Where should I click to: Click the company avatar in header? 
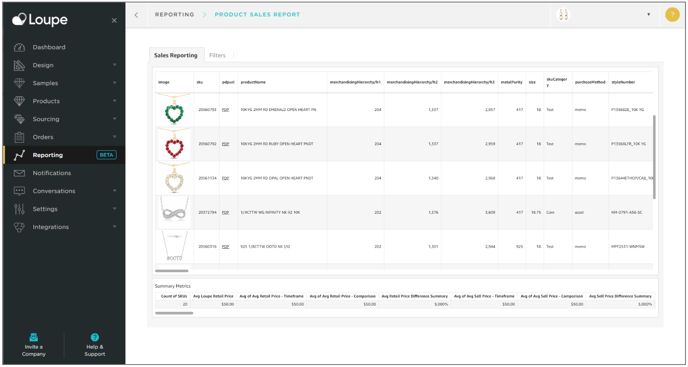tap(563, 14)
